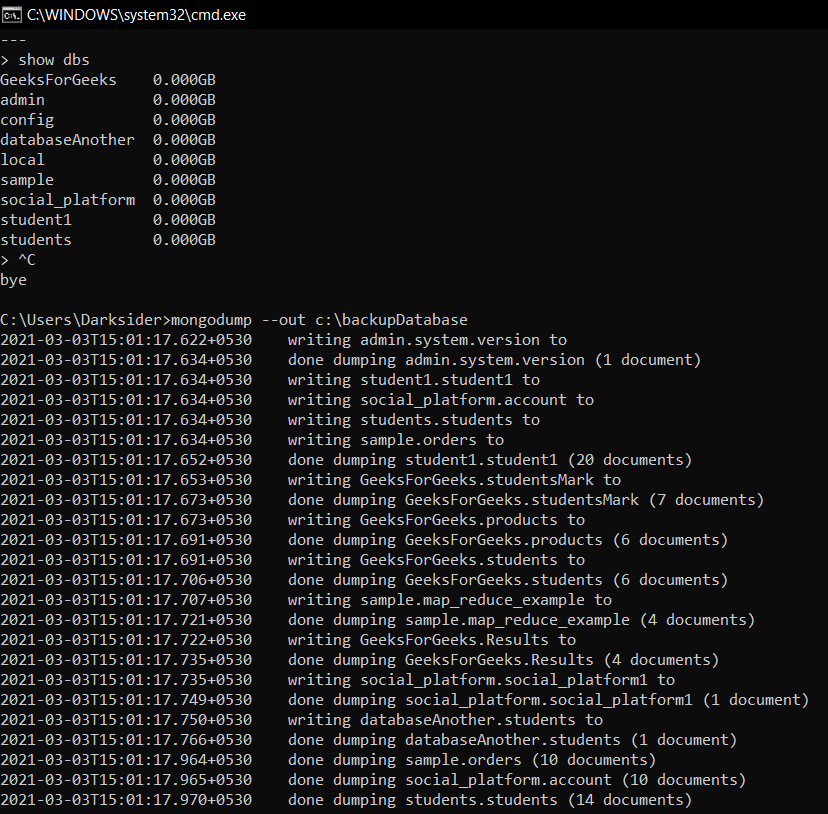
Task: Click the 'local' database row
Action: pyautogui.click(x=108, y=160)
